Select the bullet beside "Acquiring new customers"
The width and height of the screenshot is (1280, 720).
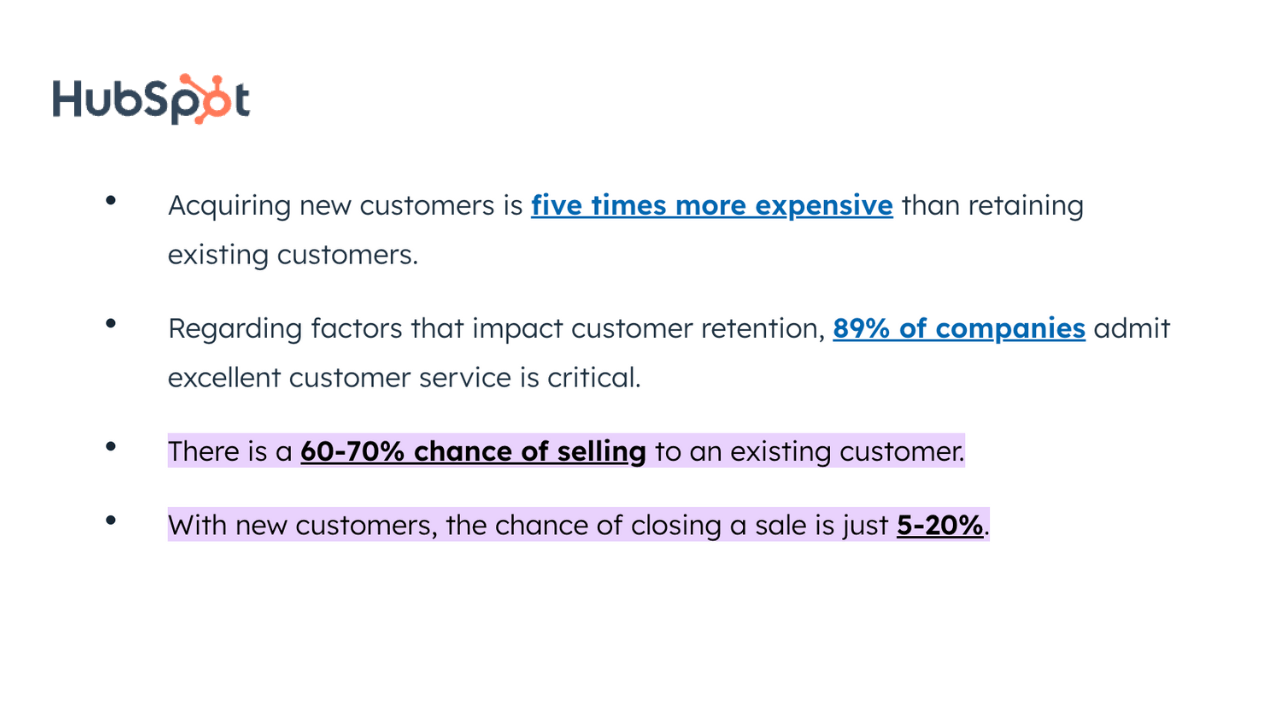pyautogui.click(x=111, y=201)
